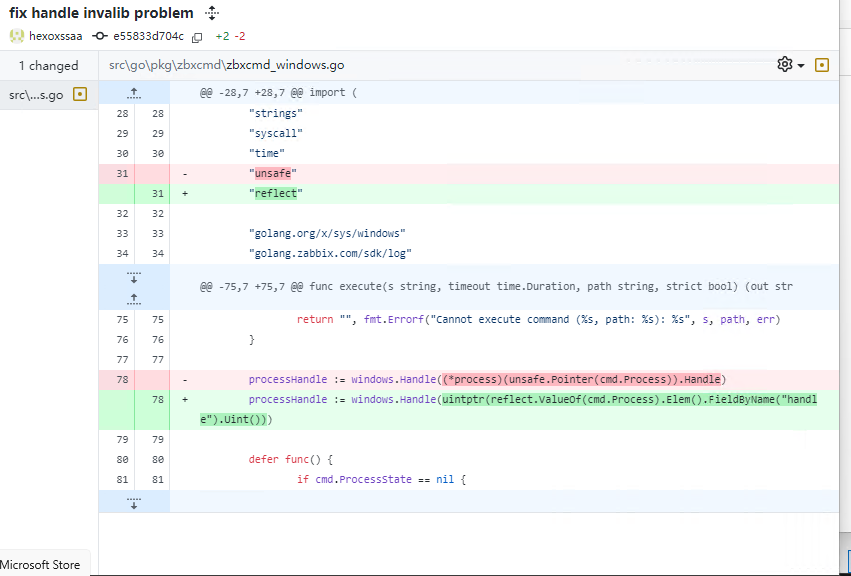Click the commit title 'fix handle invalib problem'
Viewport: 851px width, 576px height.
[x=101, y=13]
